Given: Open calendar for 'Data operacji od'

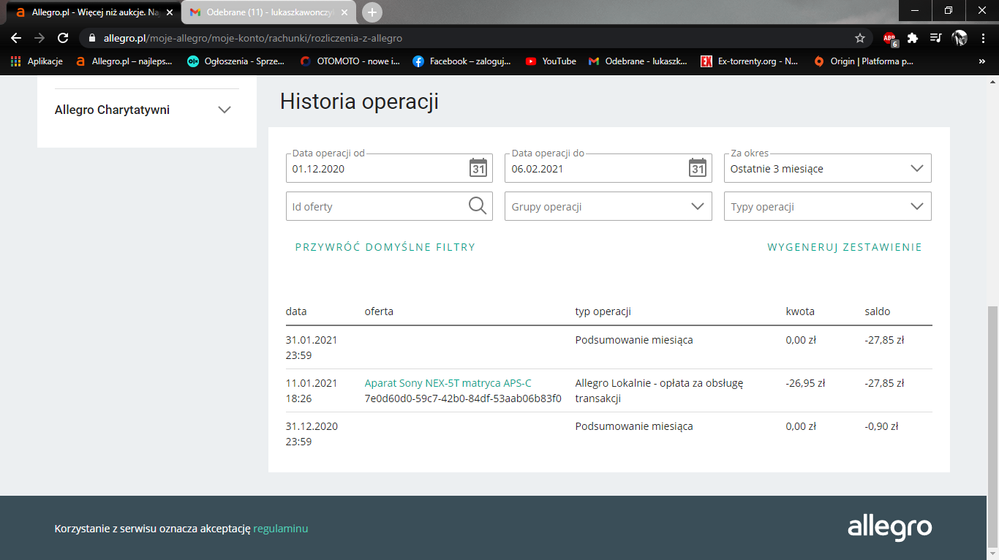Looking at the screenshot, I should (478, 168).
